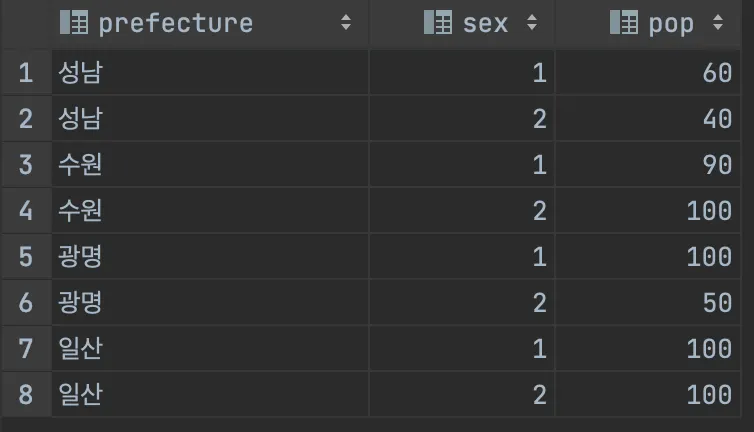The width and height of the screenshot is (754, 432).
Task: Sort by prefecture column arrows
Action: point(346,23)
